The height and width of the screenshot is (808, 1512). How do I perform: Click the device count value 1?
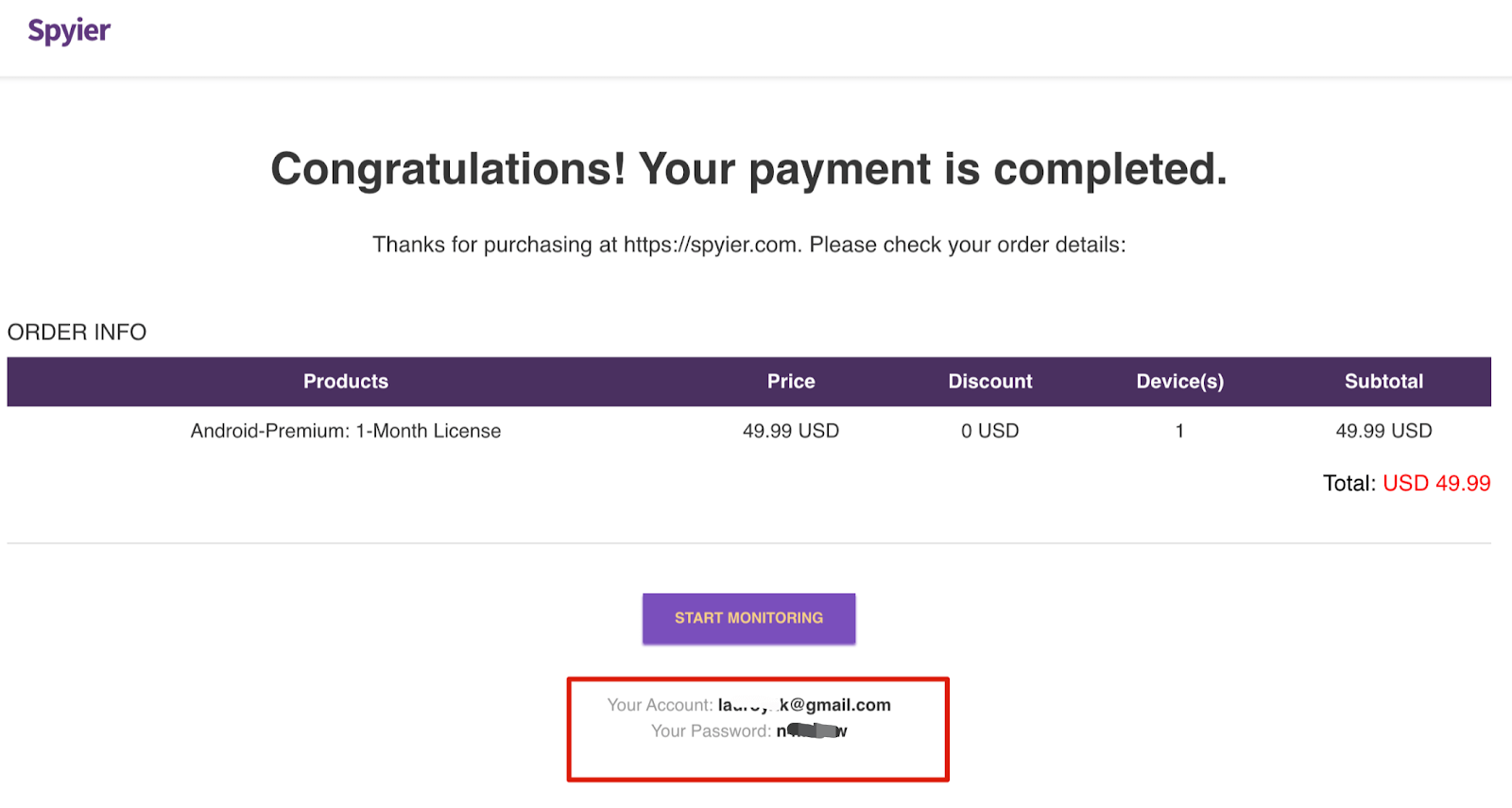[x=1179, y=431]
